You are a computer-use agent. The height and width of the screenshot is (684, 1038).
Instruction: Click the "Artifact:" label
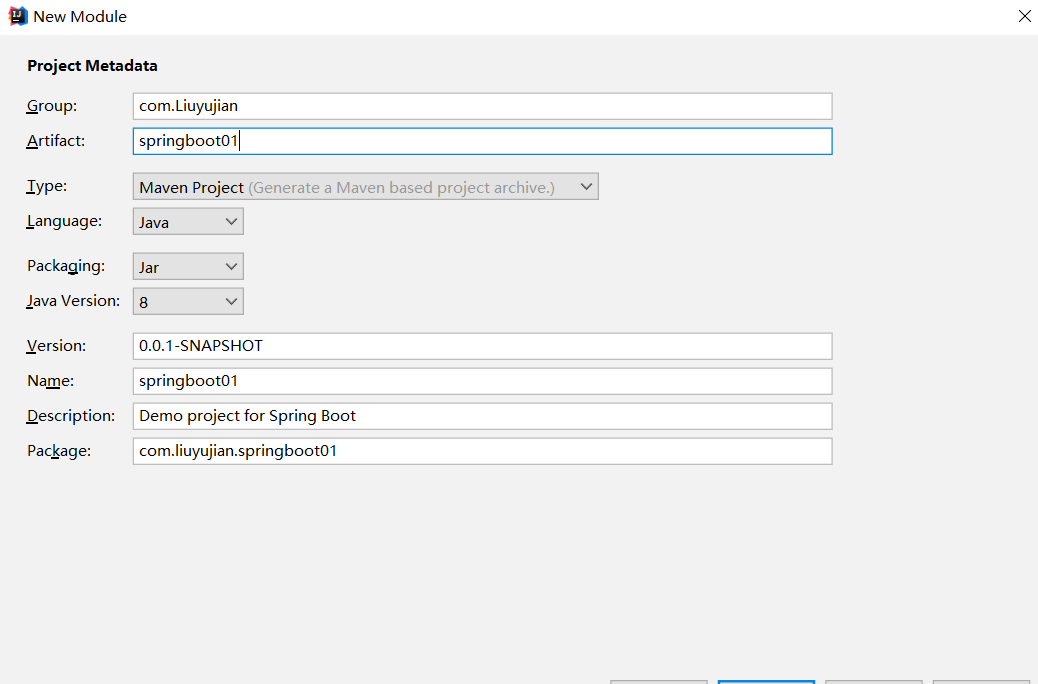pyautogui.click(x=56, y=140)
